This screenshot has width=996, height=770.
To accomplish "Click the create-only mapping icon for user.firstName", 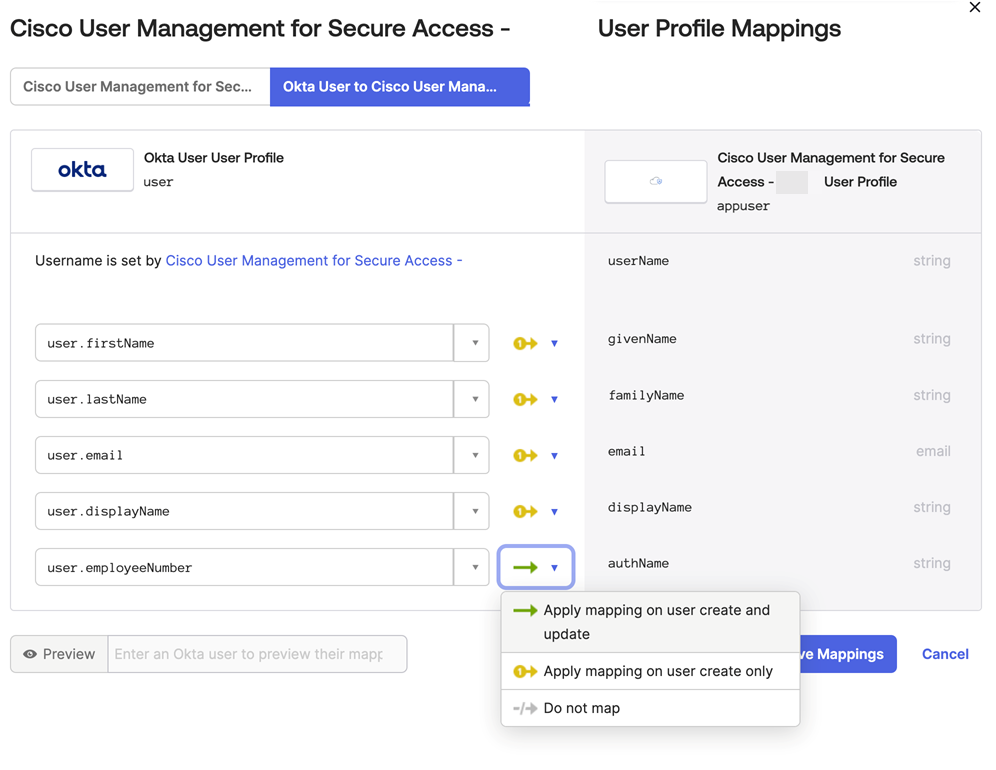I will (525, 343).
